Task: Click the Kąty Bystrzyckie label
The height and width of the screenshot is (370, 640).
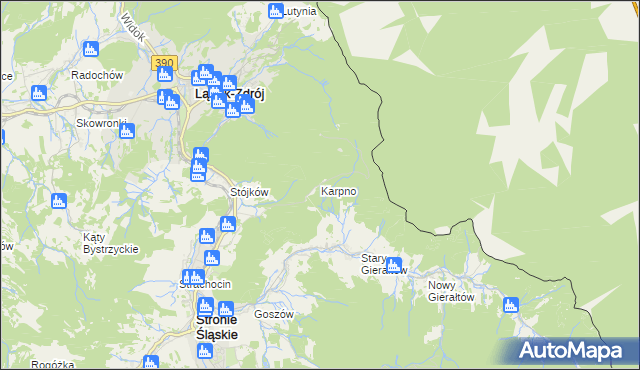Action: (x=111, y=243)
